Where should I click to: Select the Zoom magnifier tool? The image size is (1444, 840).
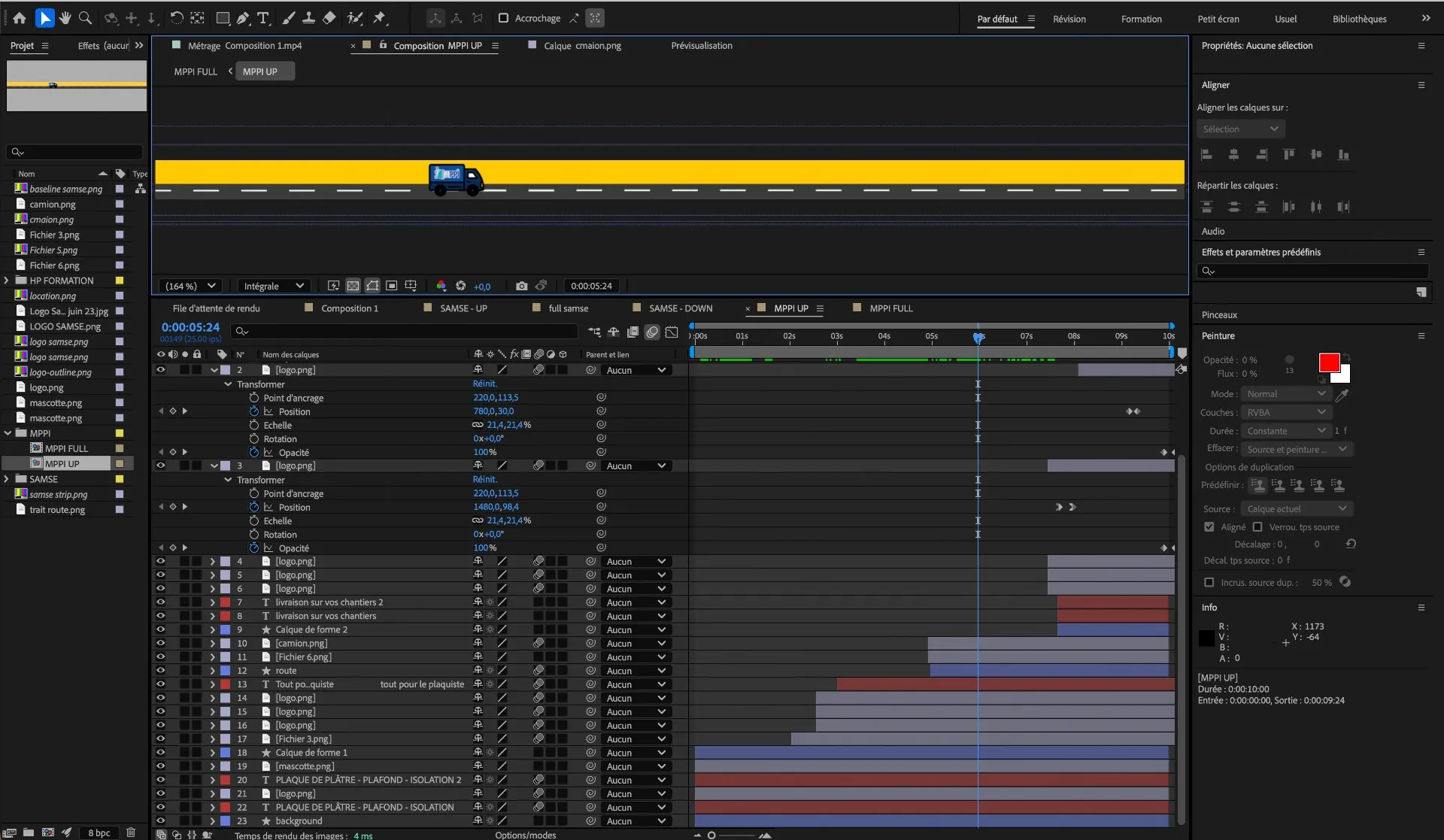[x=86, y=17]
